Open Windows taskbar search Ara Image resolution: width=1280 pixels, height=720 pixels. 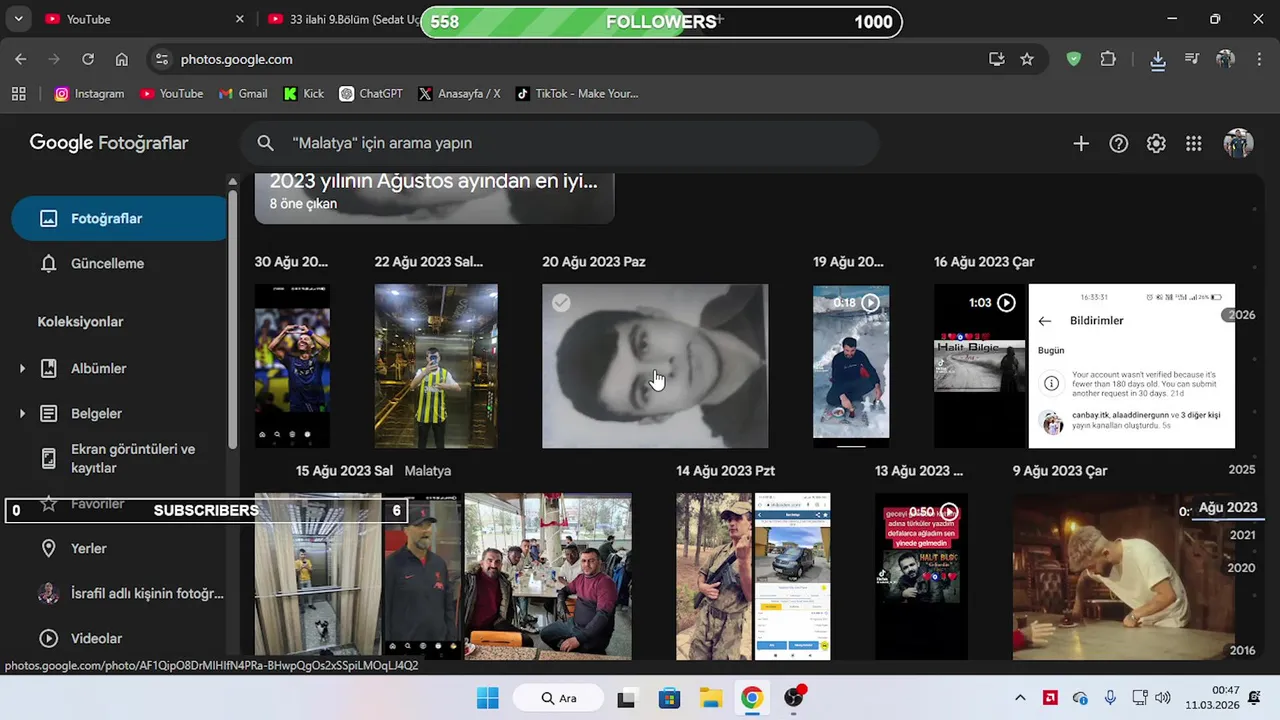point(558,698)
